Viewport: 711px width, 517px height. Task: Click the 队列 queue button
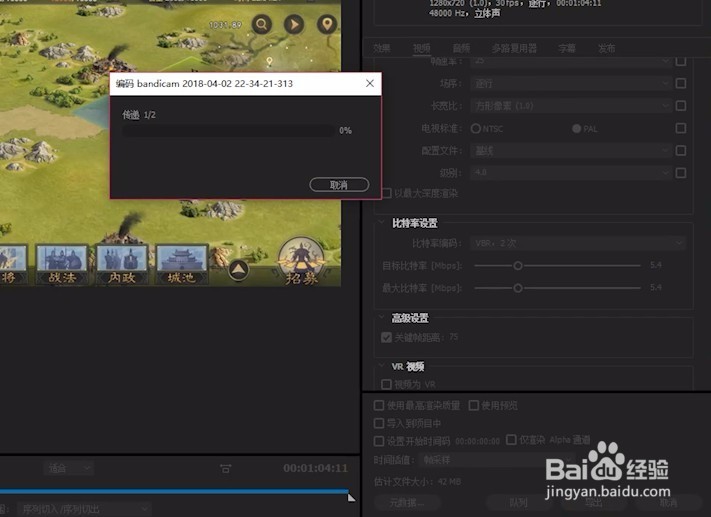(x=518, y=502)
